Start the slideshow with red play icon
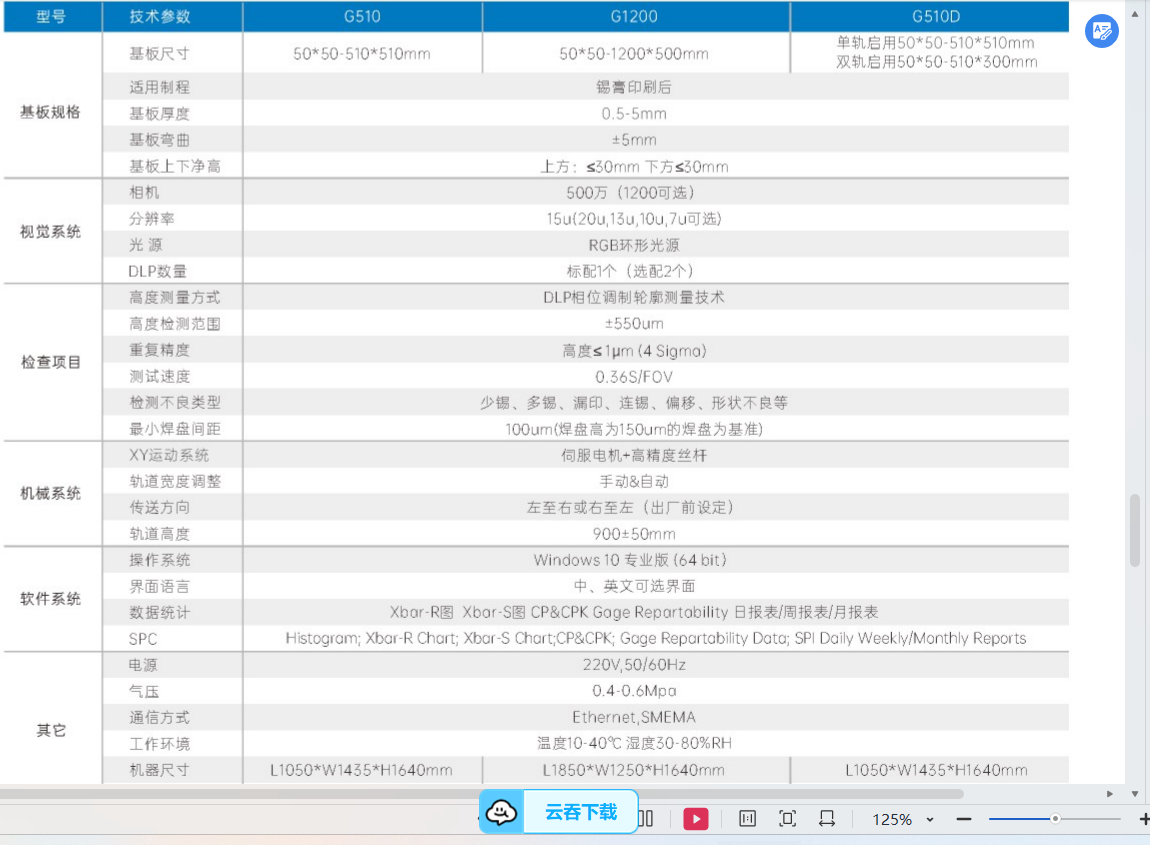Viewport: 1150px width, 845px height. pos(695,819)
